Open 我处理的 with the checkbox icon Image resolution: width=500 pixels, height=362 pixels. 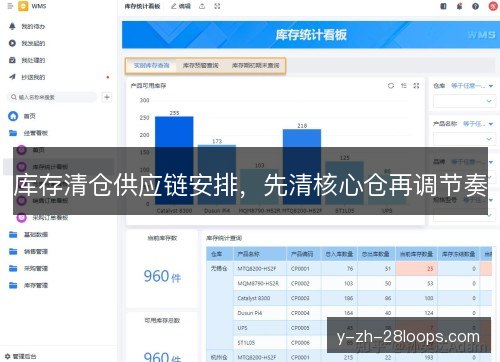28,60
